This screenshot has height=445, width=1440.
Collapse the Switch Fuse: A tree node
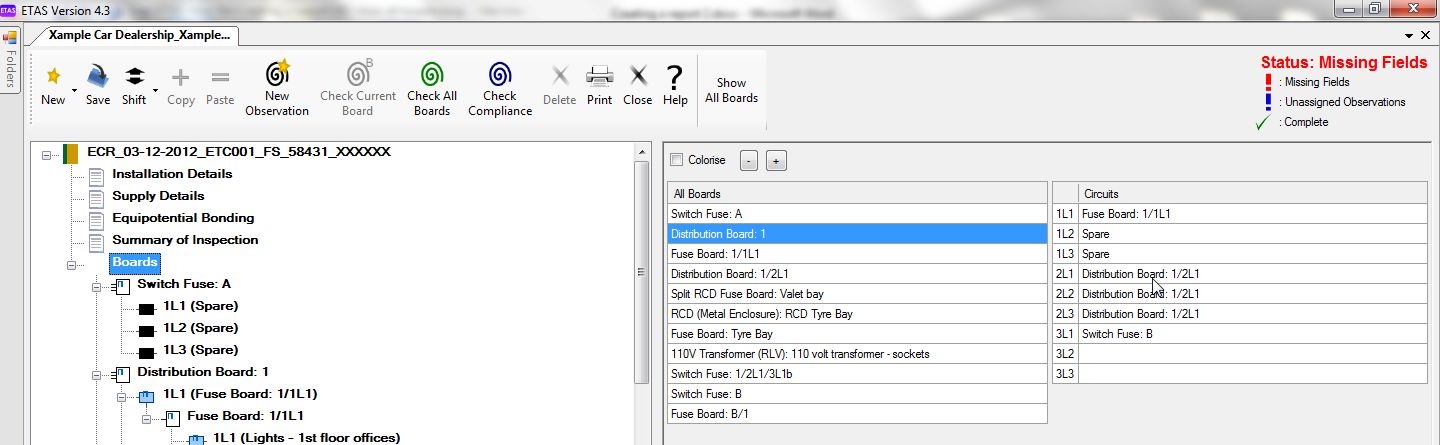click(x=96, y=287)
